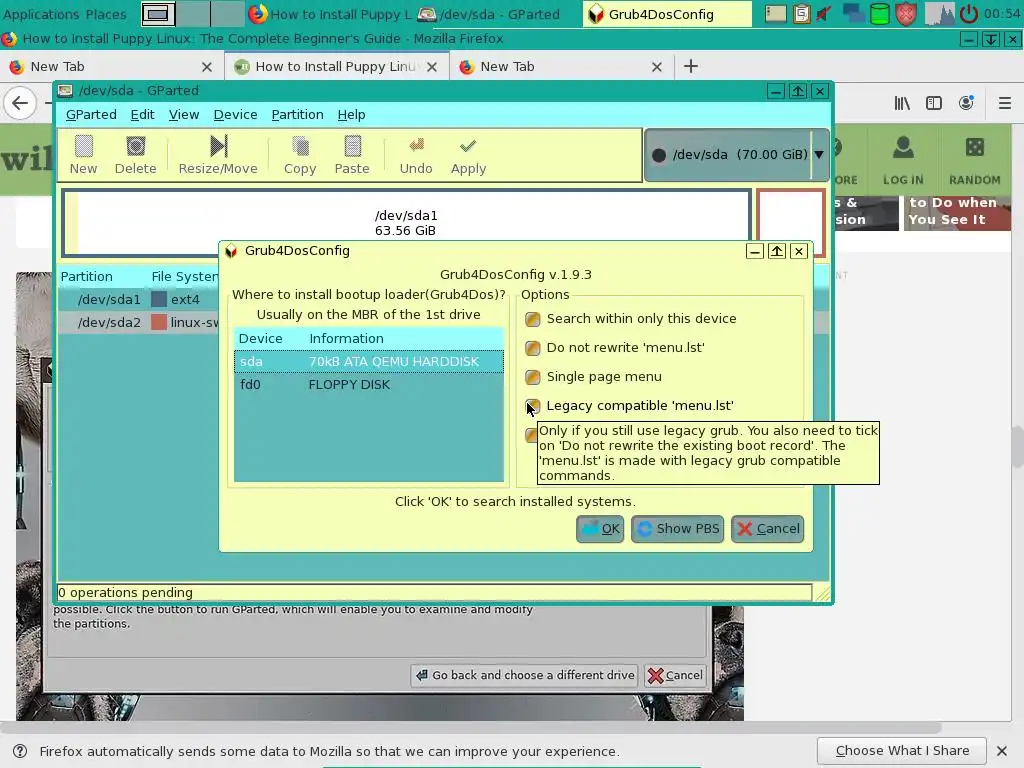1024x768 pixels.
Task: Click the terminal drawer tray icon
Action: point(775,14)
